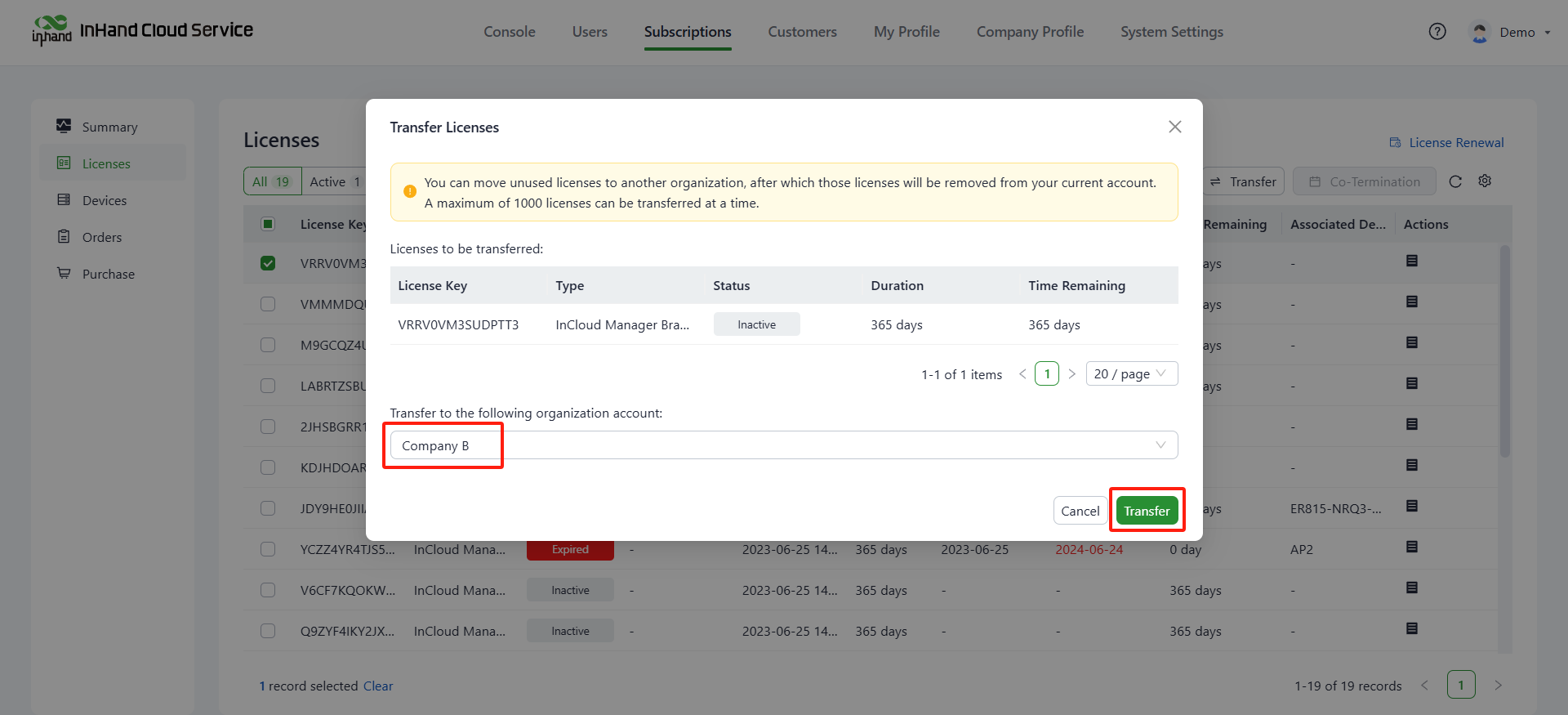Cancel the license transfer
This screenshot has height=715, width=1568.
coord(1080,511)
